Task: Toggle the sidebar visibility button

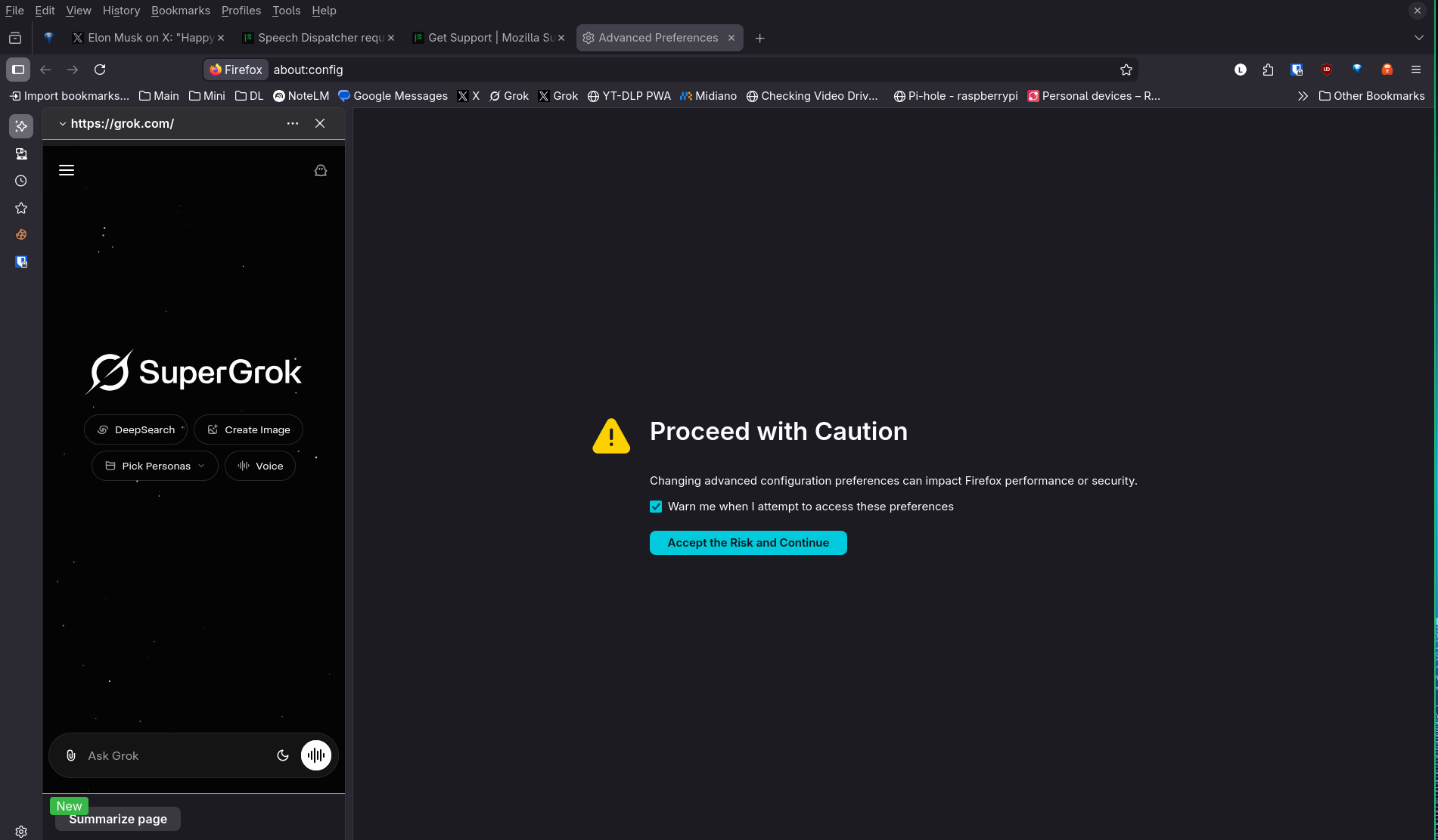Action: pos(18,70)
